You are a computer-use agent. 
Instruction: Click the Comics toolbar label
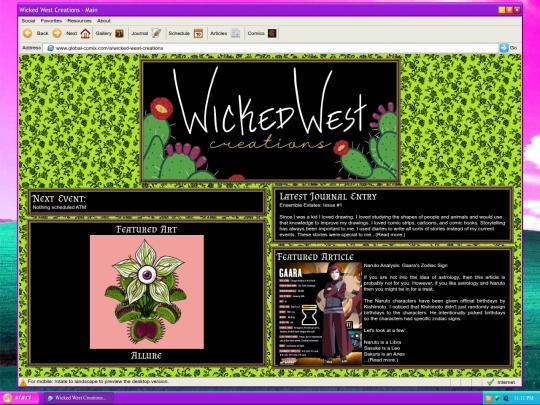point(256,33)
